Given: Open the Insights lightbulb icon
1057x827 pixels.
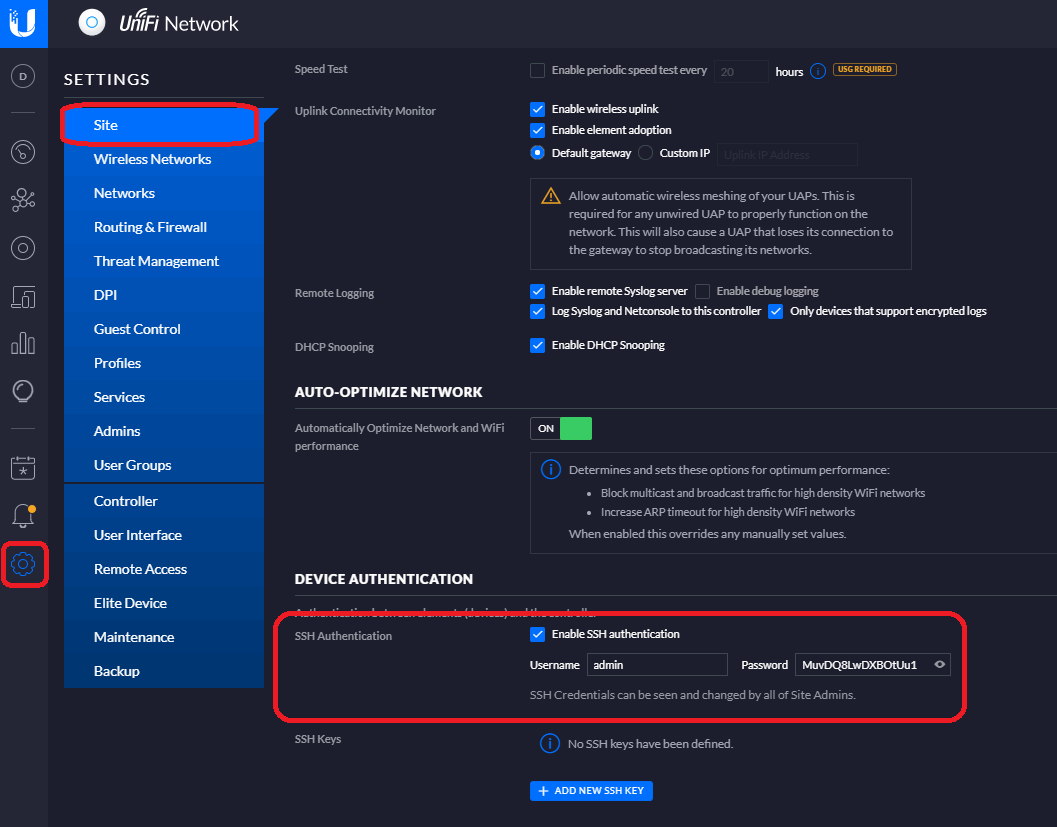Looking at the screenshot, I should [23, 391].
